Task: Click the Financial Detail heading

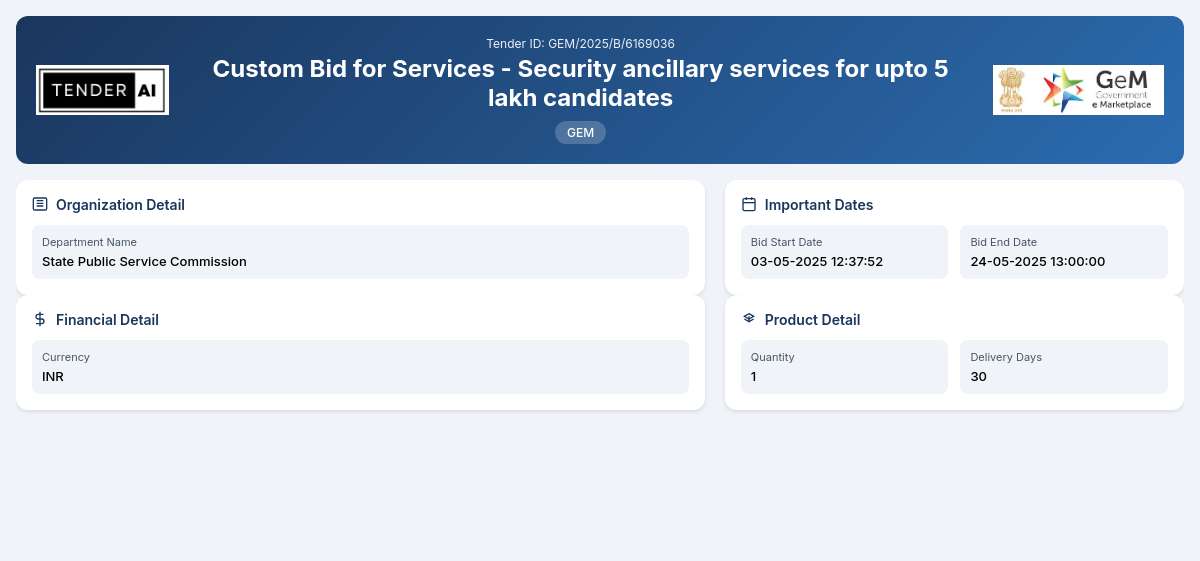Action: coord(107,320)
